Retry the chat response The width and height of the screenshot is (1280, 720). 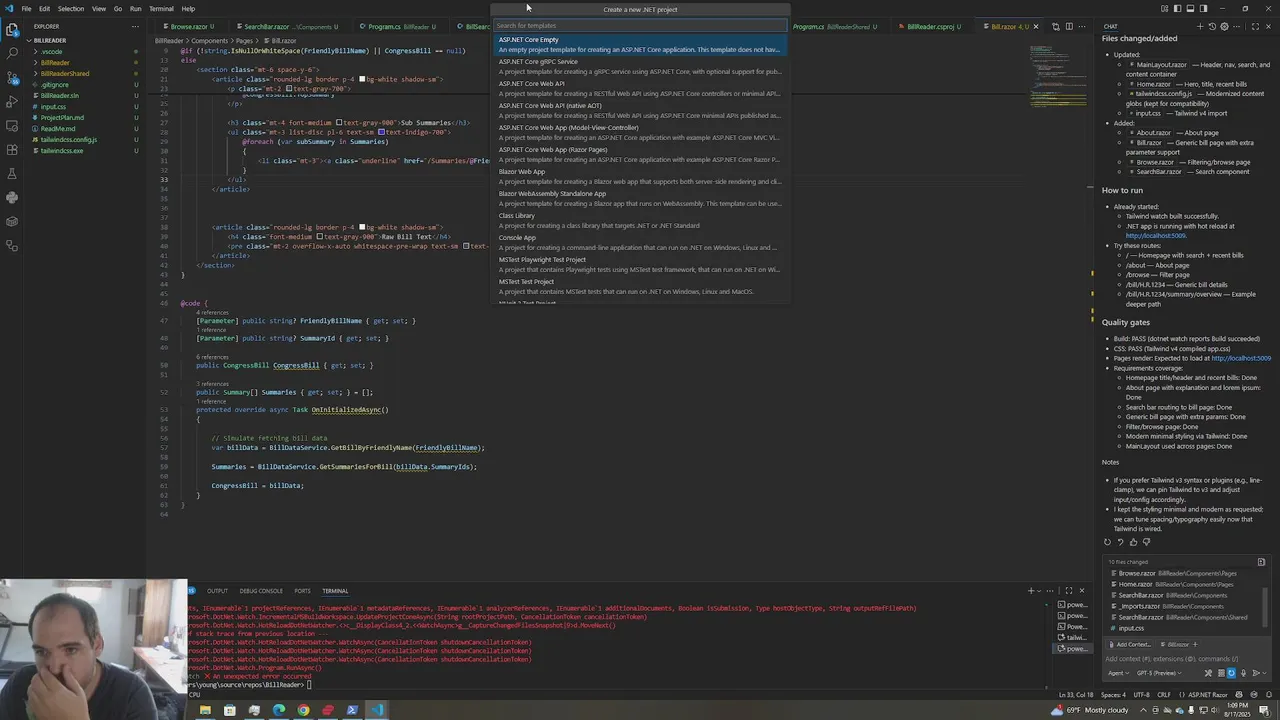1107,542
